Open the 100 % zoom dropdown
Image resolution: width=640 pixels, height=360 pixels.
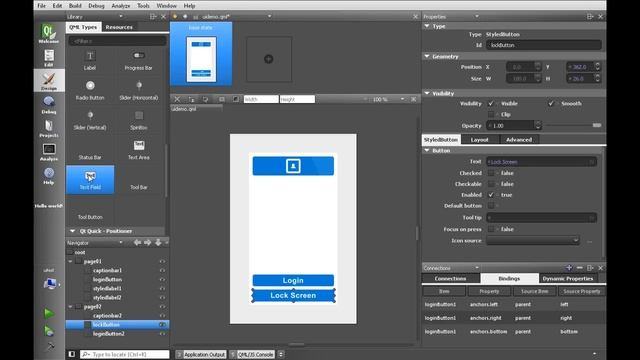pos(387,99)
